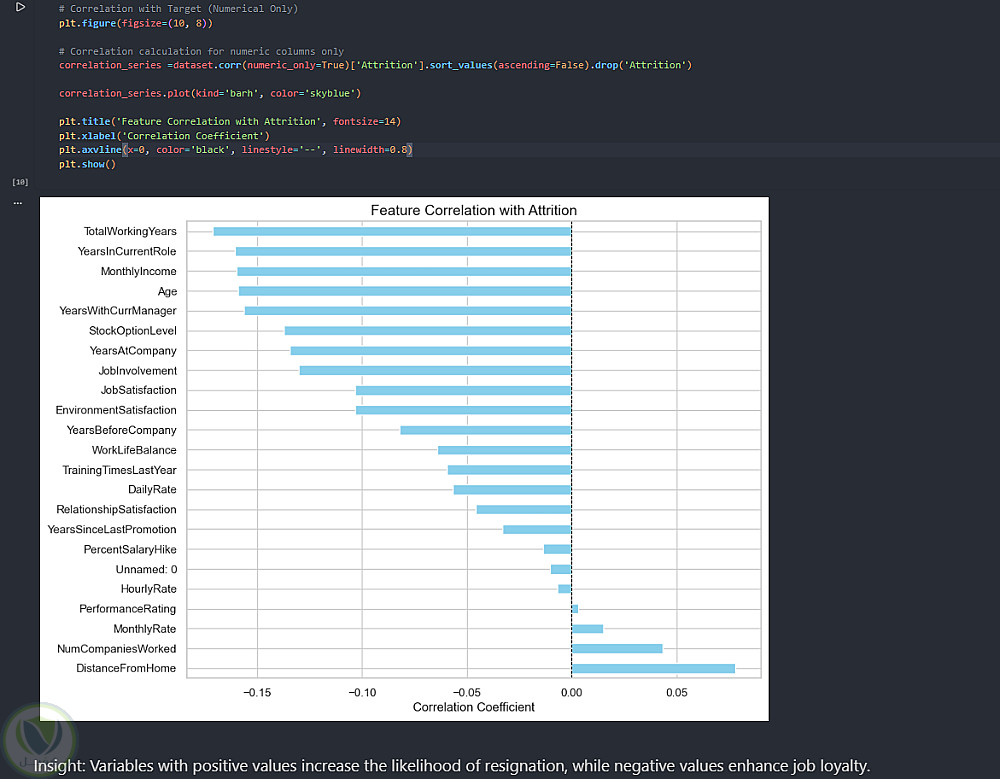
Task: Click the 'Correlation Coefficient' x-axis label
Action: (473, 707)
